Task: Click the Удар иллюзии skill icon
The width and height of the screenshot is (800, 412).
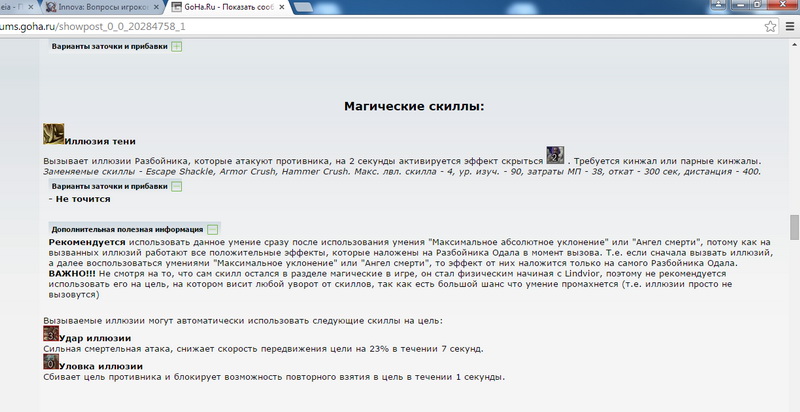Action: 51,334
